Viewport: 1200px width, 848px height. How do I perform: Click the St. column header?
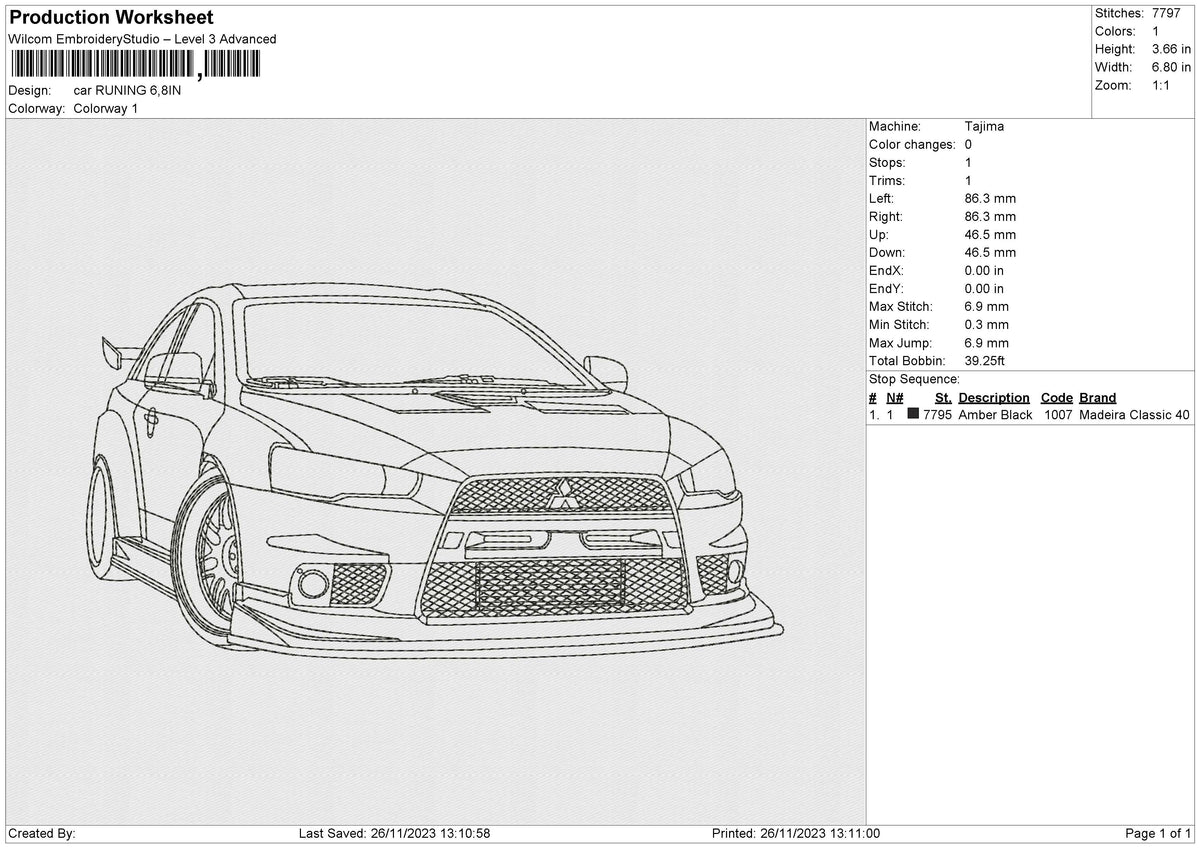(x=943, y=397)
